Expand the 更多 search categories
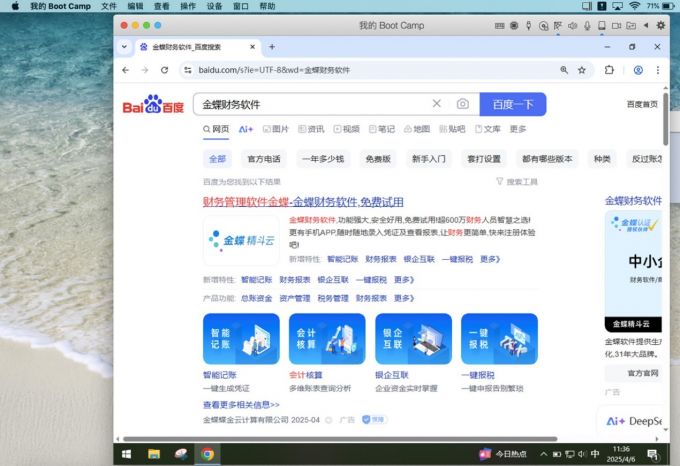This screenshot has height=466, width=680. click(x=518, y=129)
